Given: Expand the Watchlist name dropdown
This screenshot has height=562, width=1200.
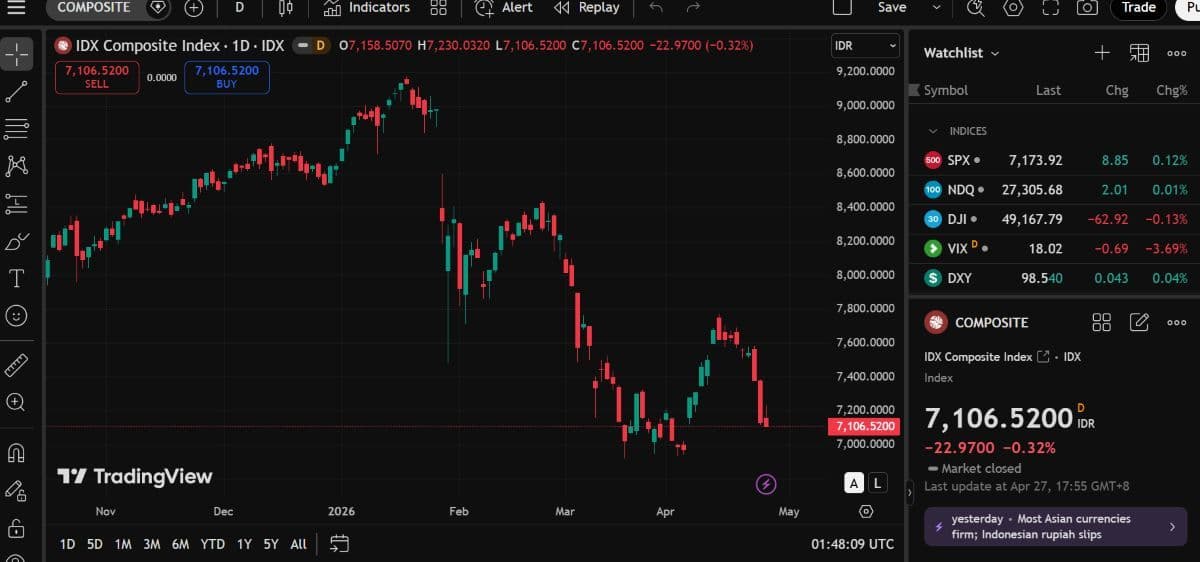Looking at the screenshot, I should point(961,53).
